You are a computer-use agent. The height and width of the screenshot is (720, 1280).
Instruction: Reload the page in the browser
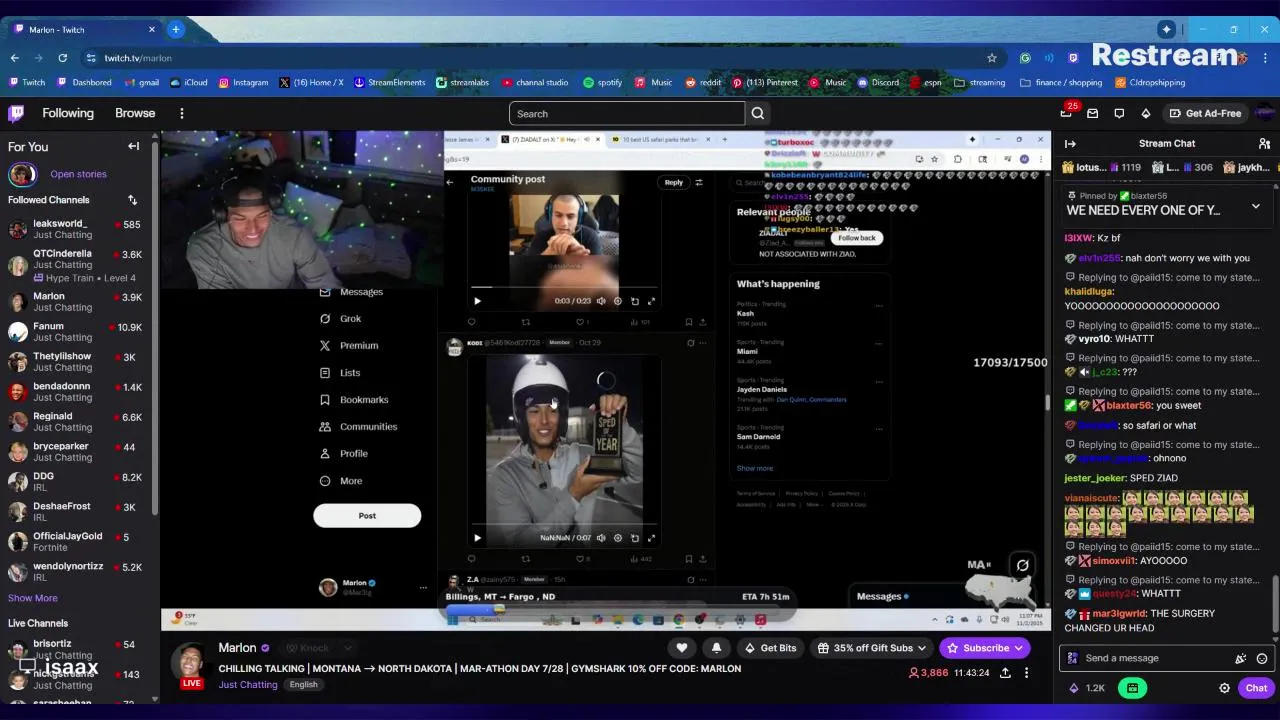[x=63, y=58]
